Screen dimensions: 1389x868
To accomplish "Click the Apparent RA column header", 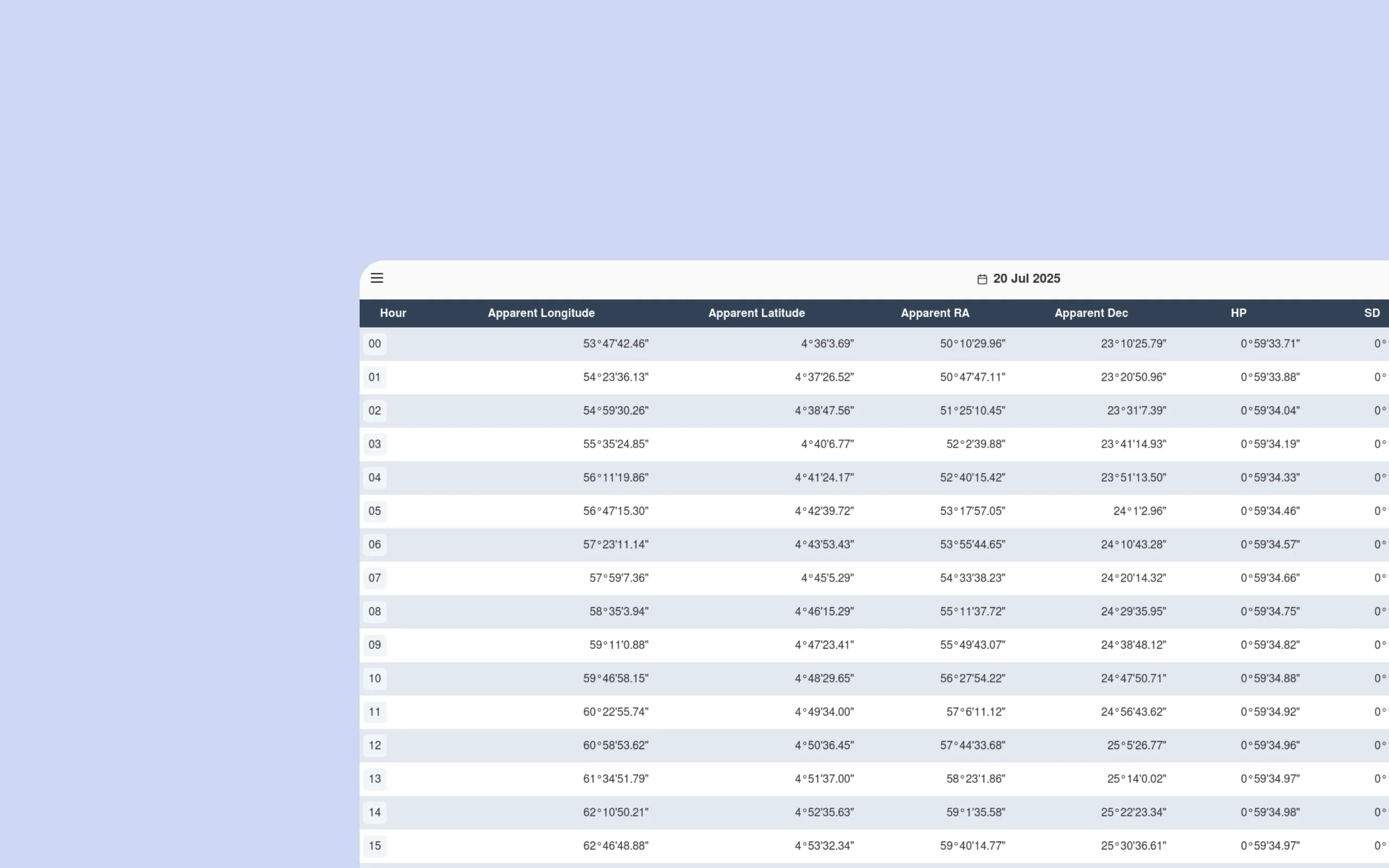I will [x=934, y=313].
